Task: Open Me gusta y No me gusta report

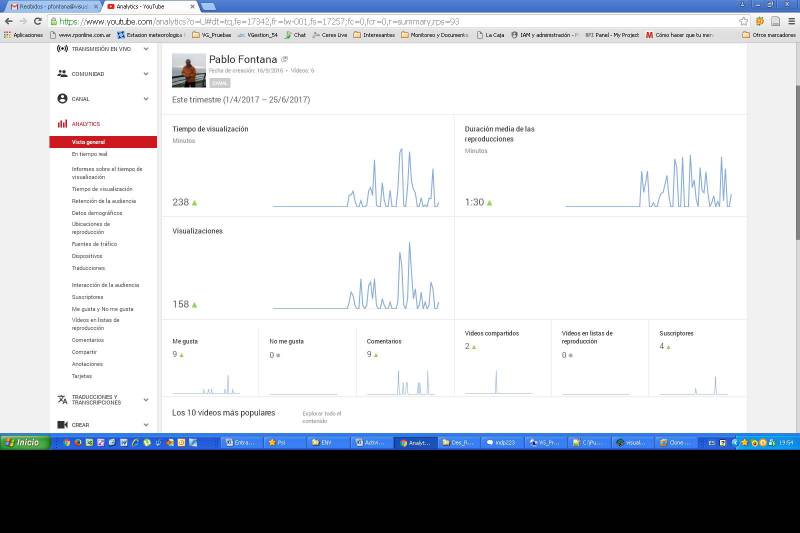Action: (103, 309)
